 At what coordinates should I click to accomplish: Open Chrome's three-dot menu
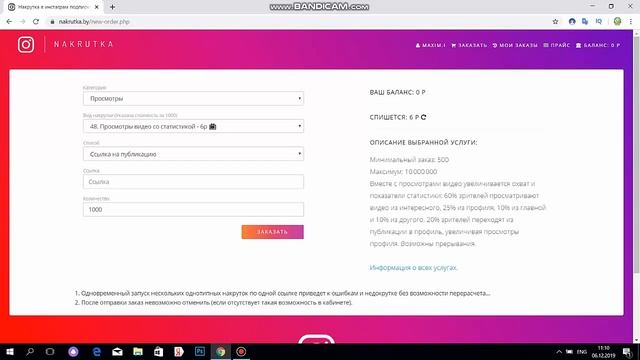point(631,22)
